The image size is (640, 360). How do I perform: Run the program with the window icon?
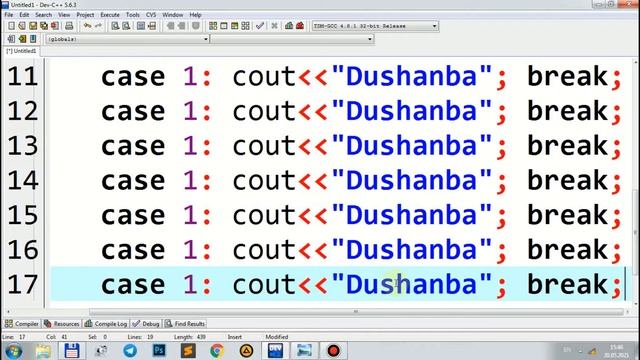pyautogui.click(x=224, y=26)
